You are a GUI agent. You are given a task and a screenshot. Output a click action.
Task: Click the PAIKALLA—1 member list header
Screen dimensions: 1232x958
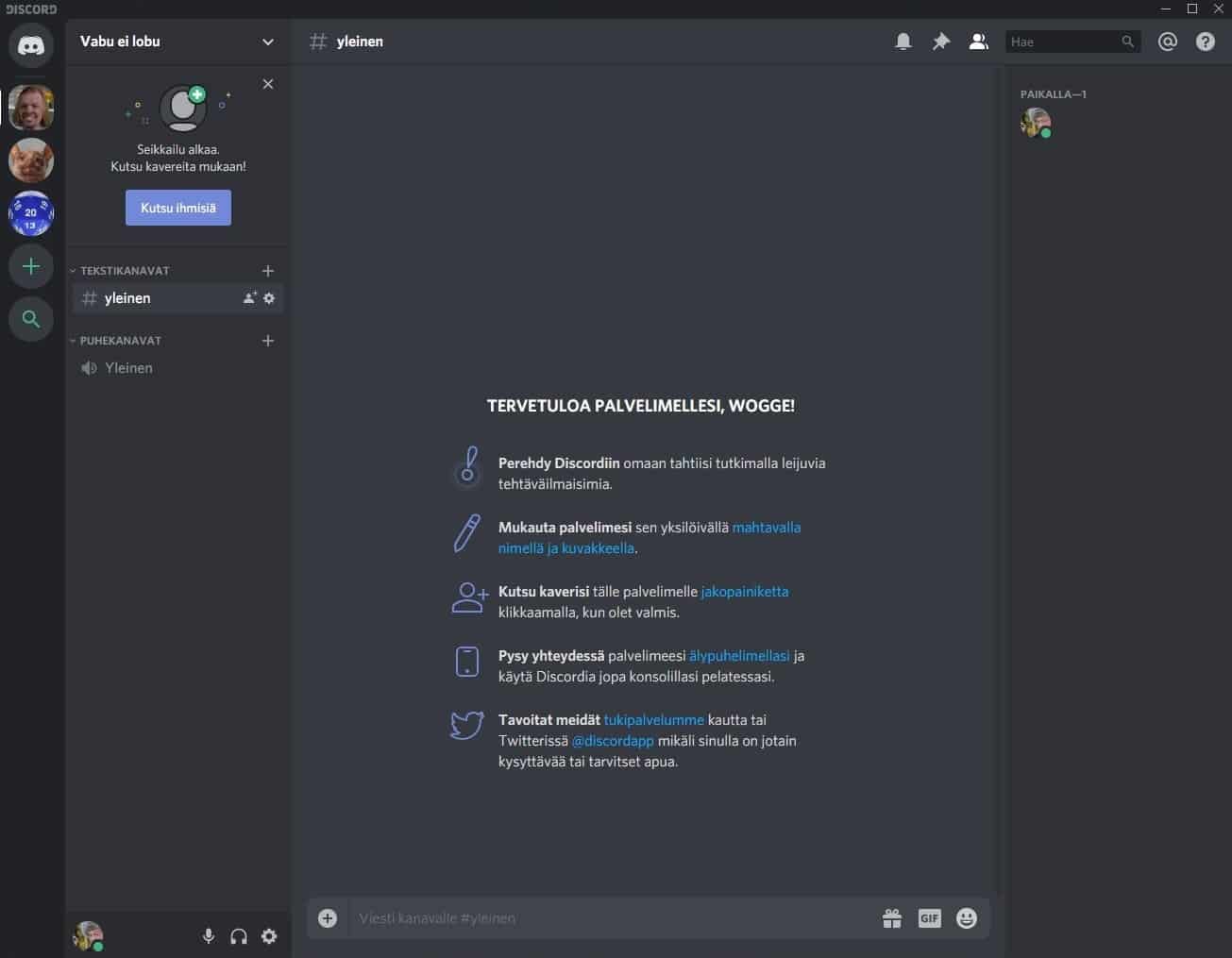pos(1054,94)
